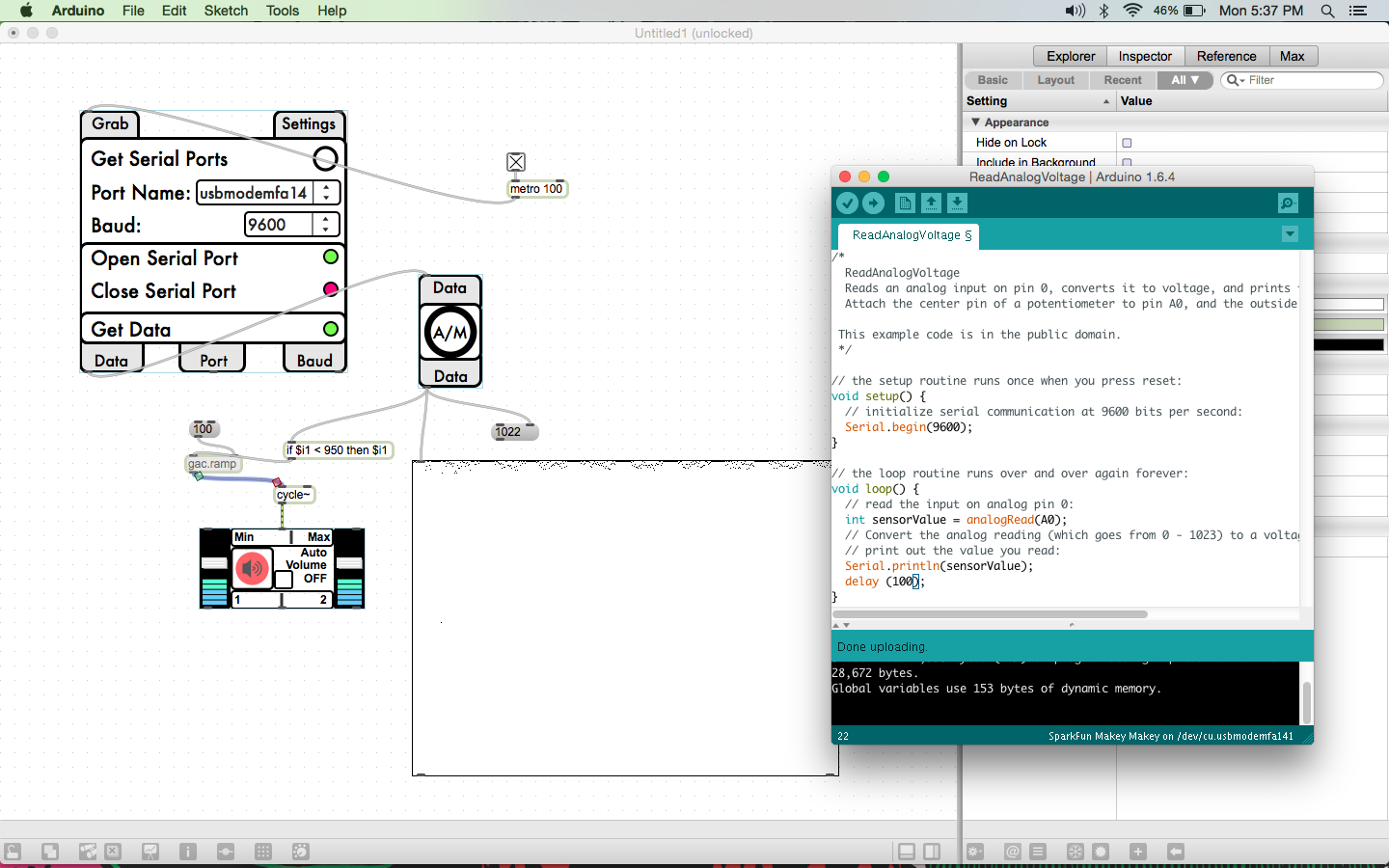Toggle the A/M round button
Viewport: 1389px width, 868px height.
point(450,333)
